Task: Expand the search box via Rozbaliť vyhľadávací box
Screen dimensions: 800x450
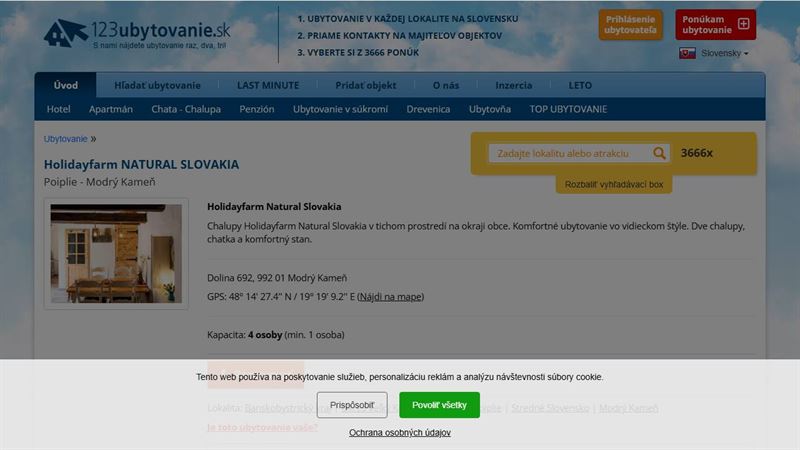Action: tap(614, 184)
